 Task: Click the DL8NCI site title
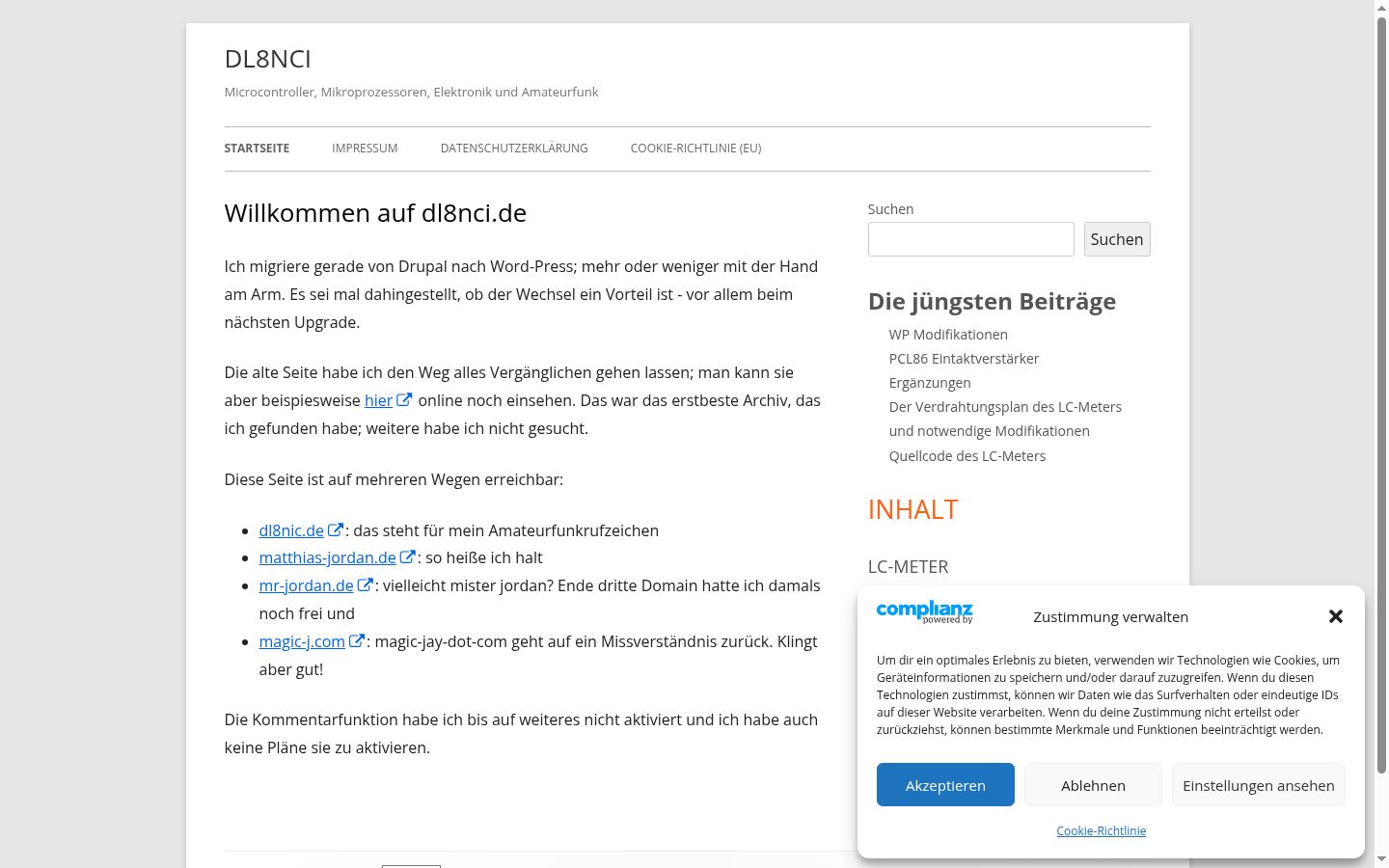[268, 59]
